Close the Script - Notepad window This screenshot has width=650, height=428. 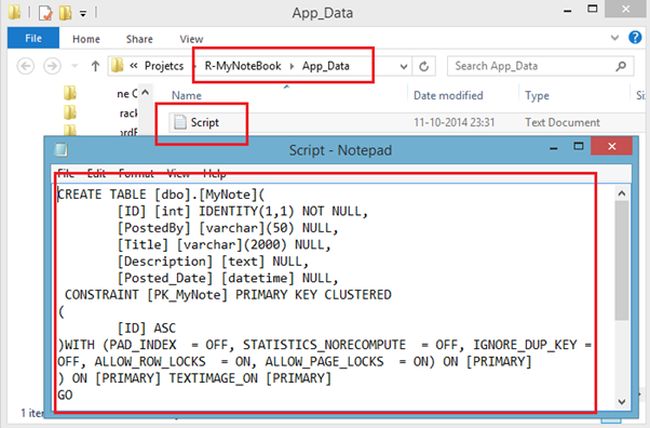point(612,146)
